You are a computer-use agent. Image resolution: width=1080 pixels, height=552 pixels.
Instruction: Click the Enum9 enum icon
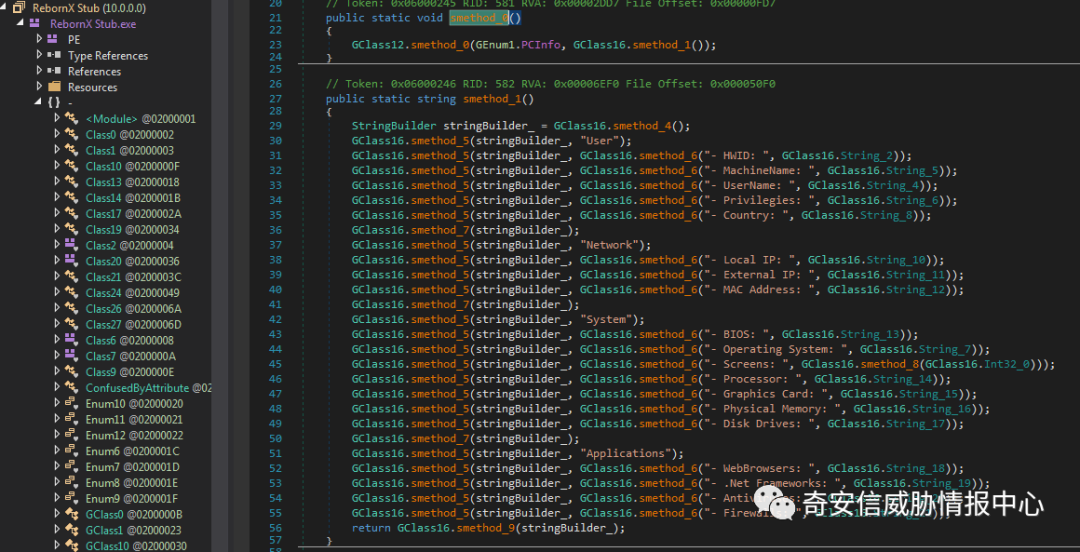[71, 498]
